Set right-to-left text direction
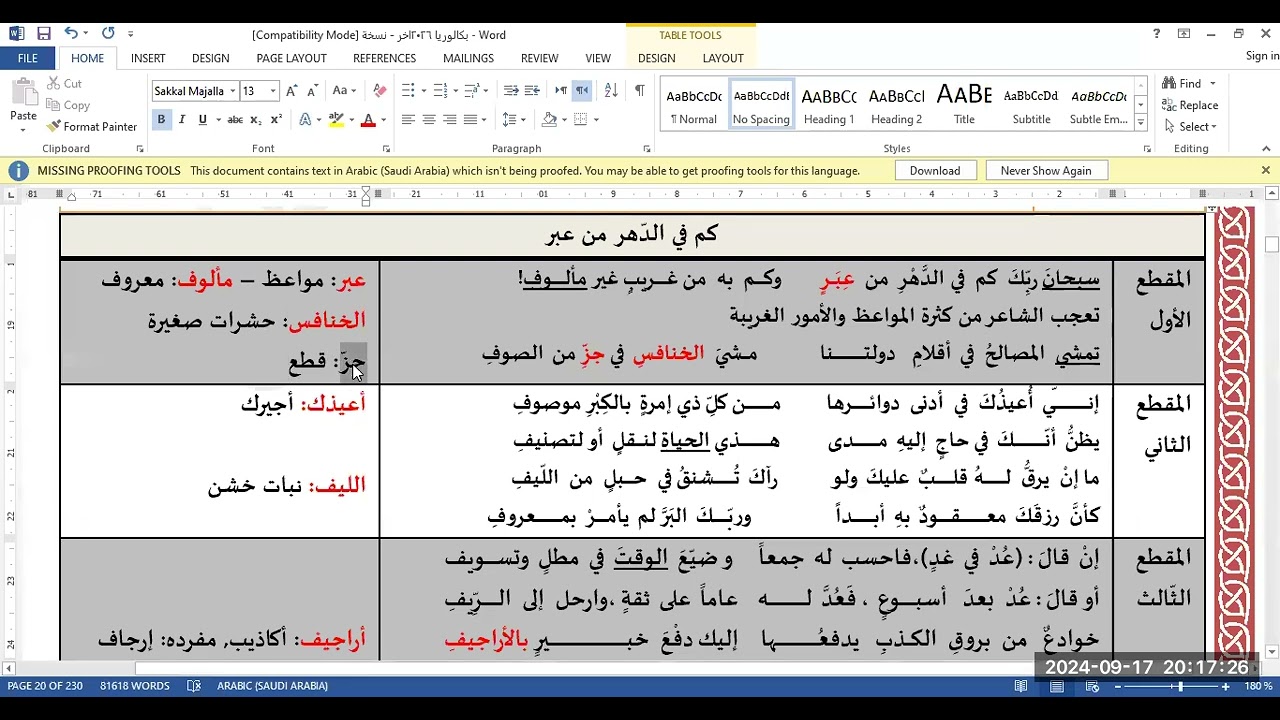Viewport: 1280px width, 720px height. (582, 91)
